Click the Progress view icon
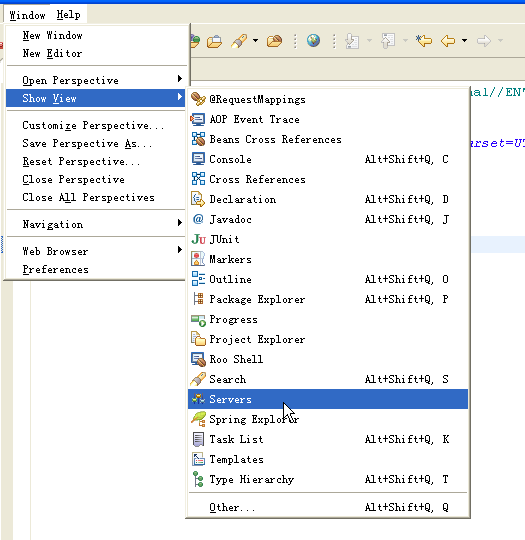Viewport: 525px width, 540px height. pos(198,320)
